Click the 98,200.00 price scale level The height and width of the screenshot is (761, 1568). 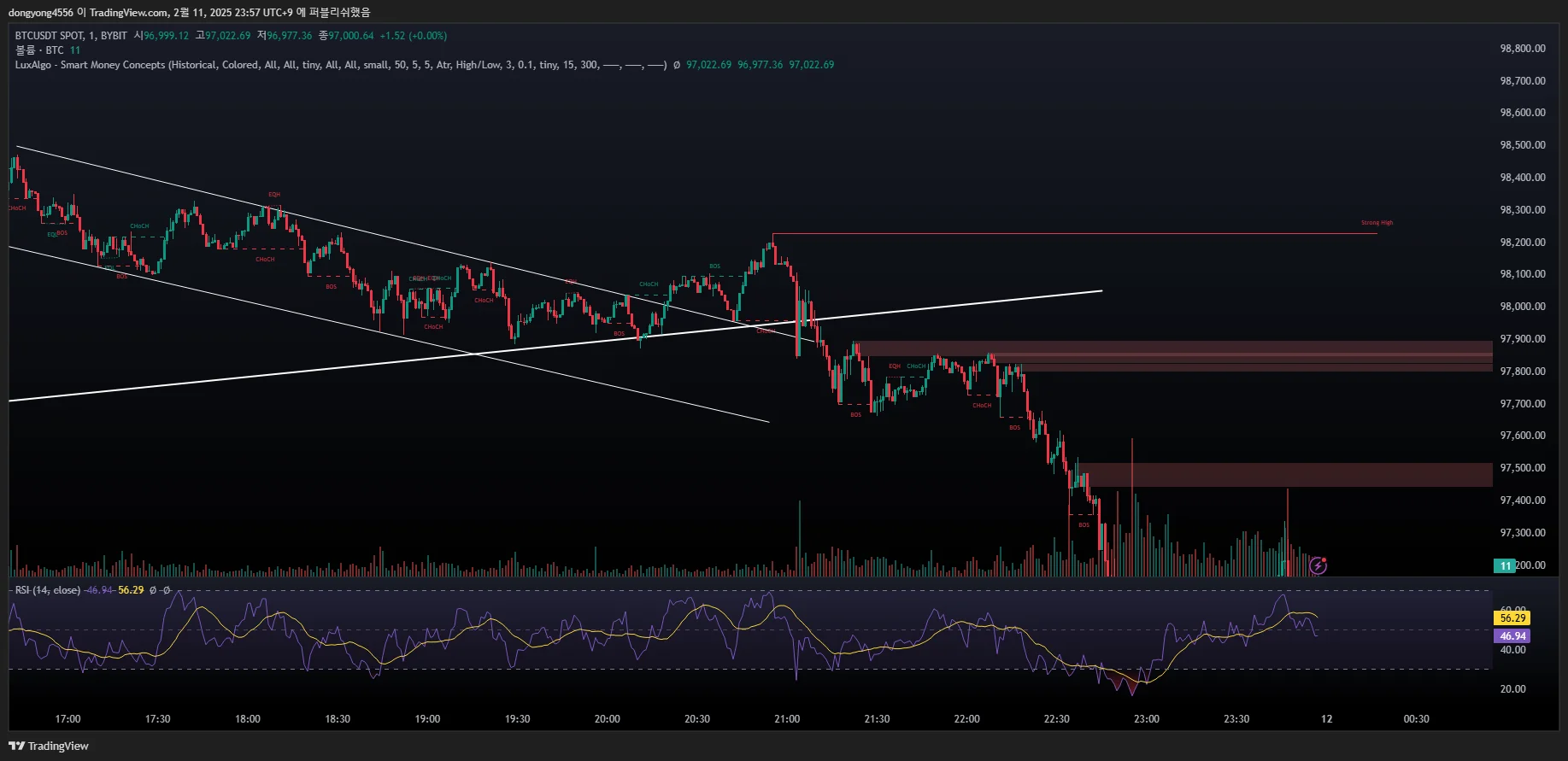(1523, 243)
